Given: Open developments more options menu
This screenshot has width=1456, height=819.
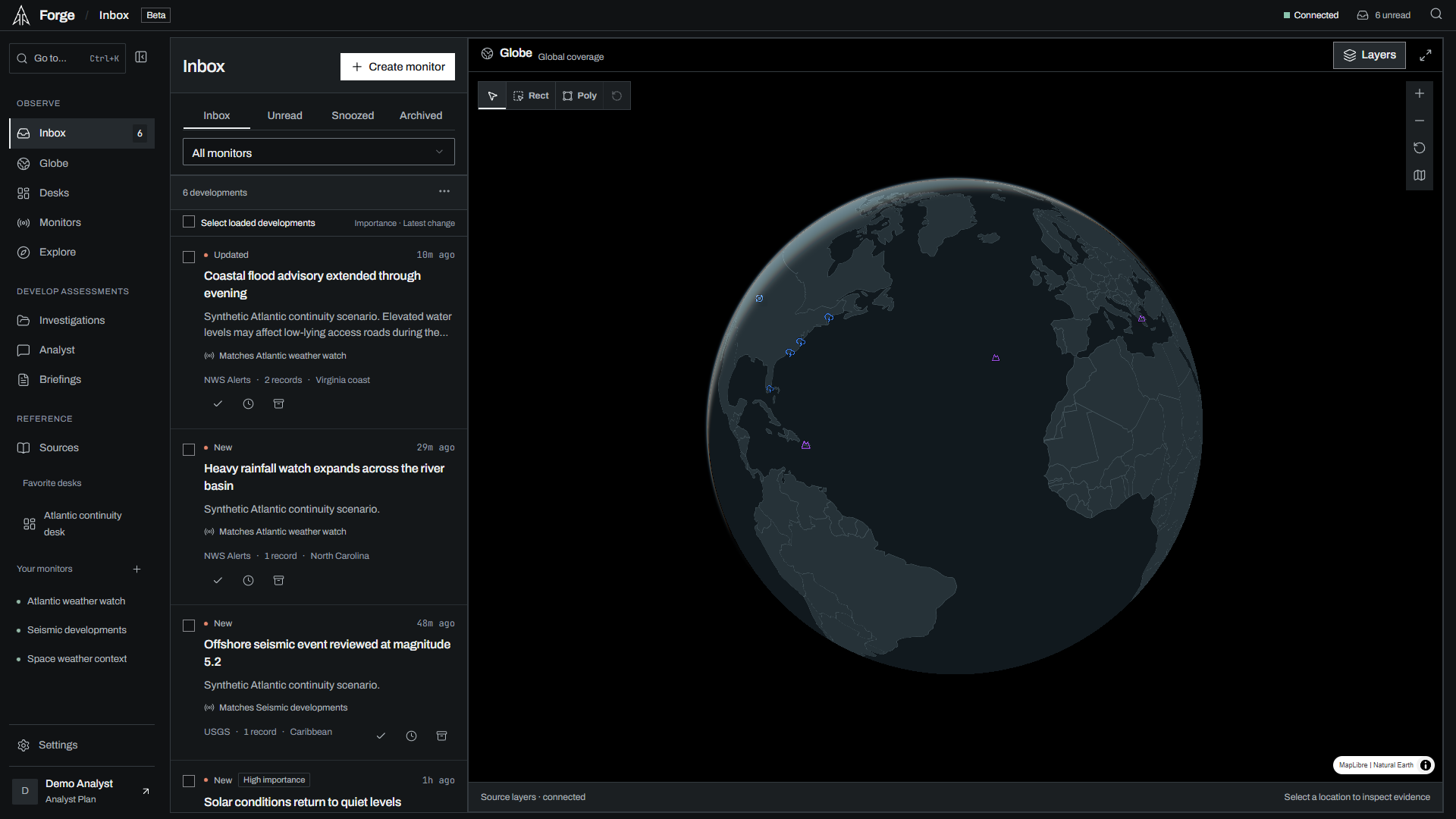Looking at the screenshot, I should [x=444, y=192].
